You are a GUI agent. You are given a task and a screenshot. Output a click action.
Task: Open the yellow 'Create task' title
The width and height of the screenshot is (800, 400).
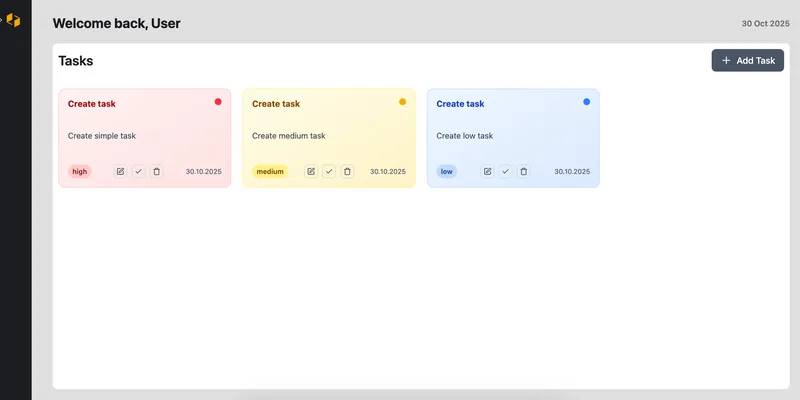pos(276,104)
